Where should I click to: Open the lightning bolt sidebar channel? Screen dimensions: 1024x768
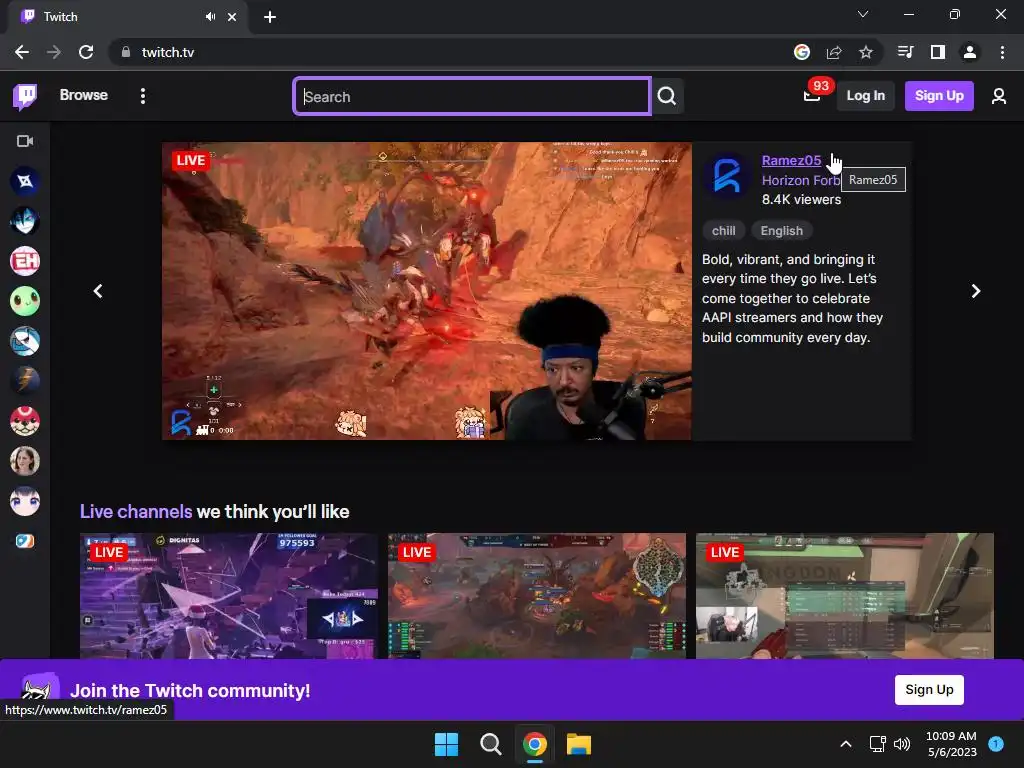point(25,381)
